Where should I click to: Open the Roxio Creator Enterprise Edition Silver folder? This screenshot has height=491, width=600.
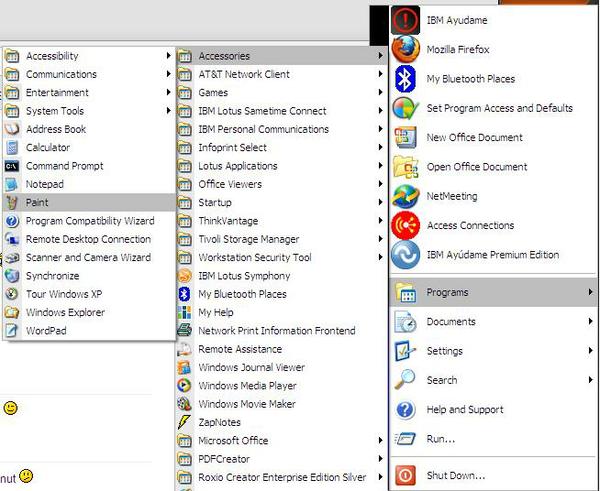[x=282, y=477]
